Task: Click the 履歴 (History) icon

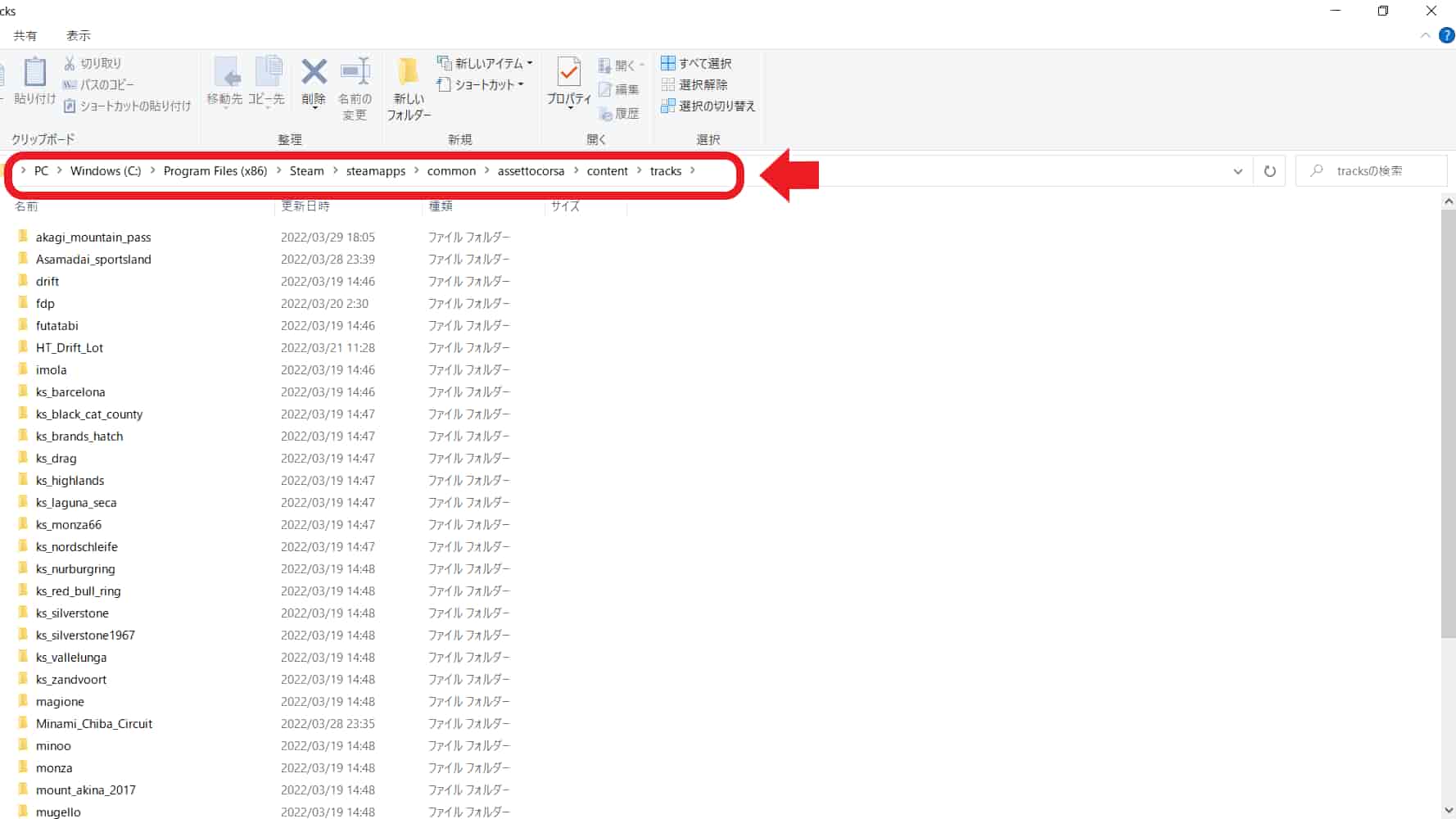Action: [620, 114]
